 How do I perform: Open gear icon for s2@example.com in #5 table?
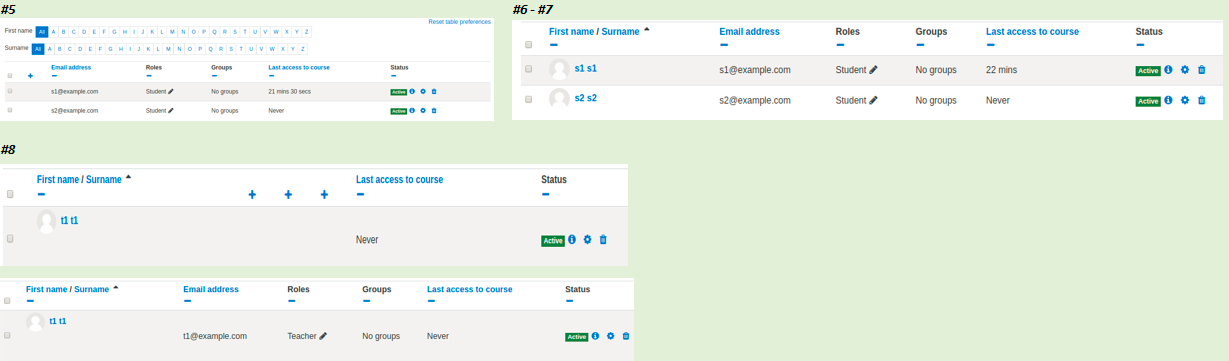[423, 110]
